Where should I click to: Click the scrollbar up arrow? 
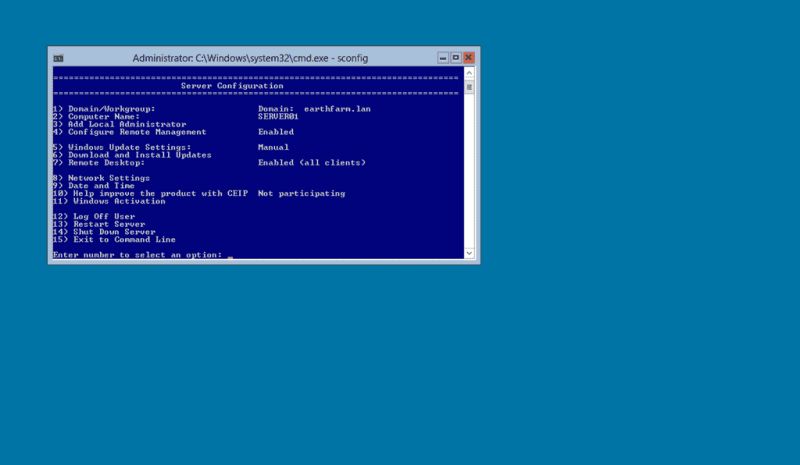(x=469, y=73)
